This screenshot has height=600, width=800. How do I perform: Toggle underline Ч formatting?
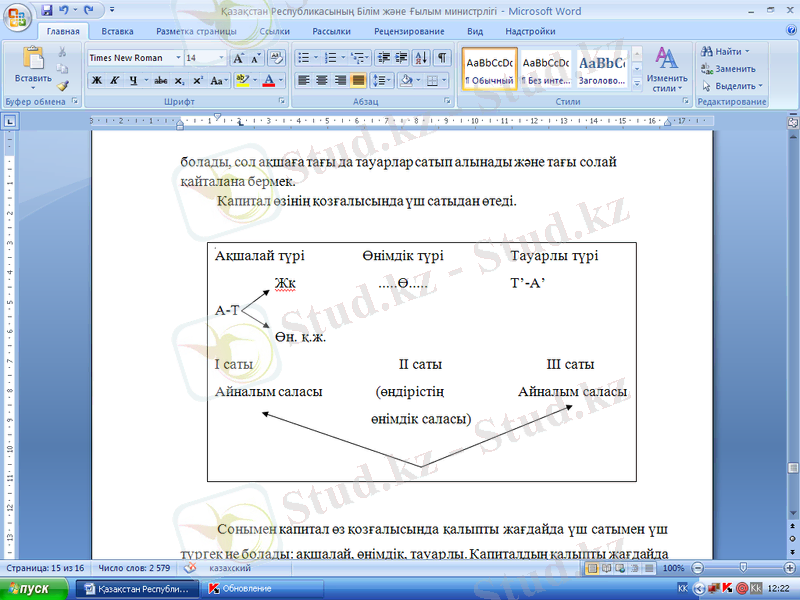pos(133,81)
